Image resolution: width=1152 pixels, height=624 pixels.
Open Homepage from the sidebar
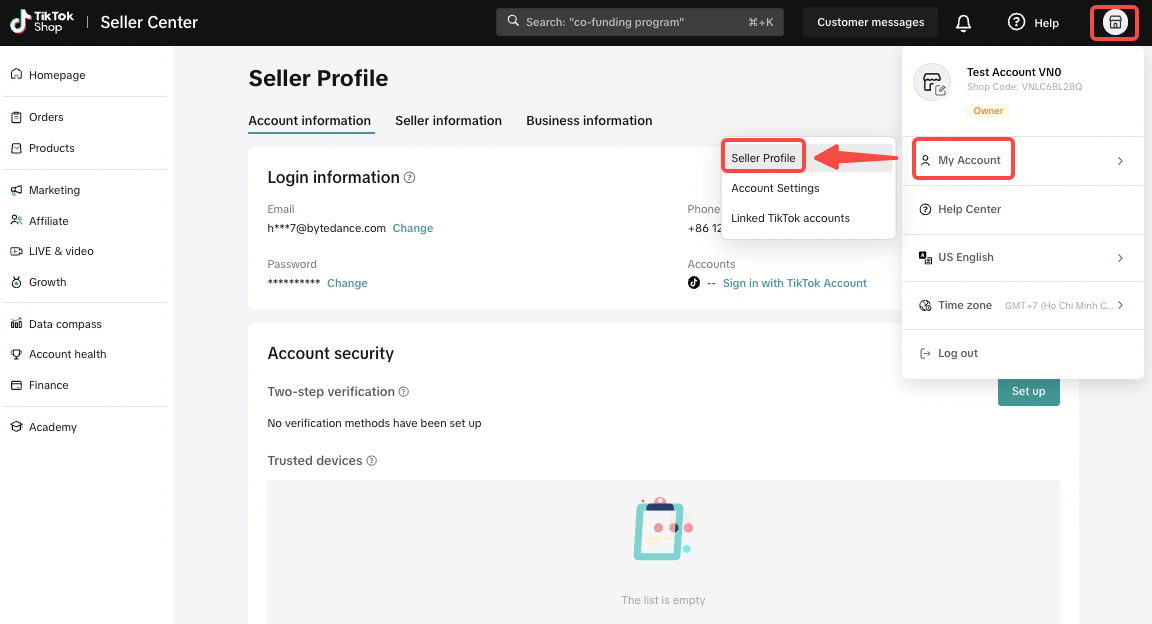pyautogui.click(x=57, y=75)
